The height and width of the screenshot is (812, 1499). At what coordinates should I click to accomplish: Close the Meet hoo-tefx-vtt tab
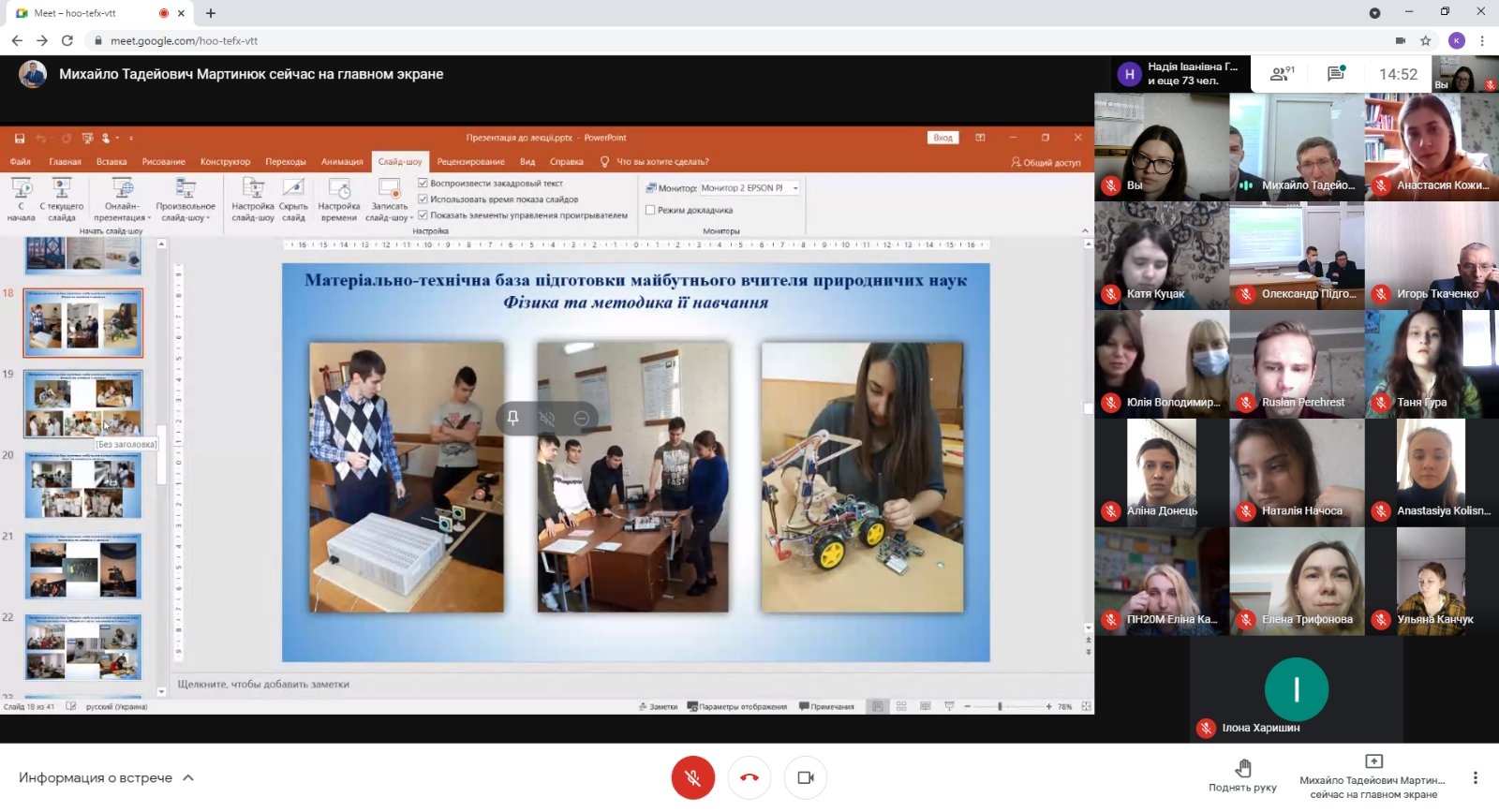[x=182, y=13]
